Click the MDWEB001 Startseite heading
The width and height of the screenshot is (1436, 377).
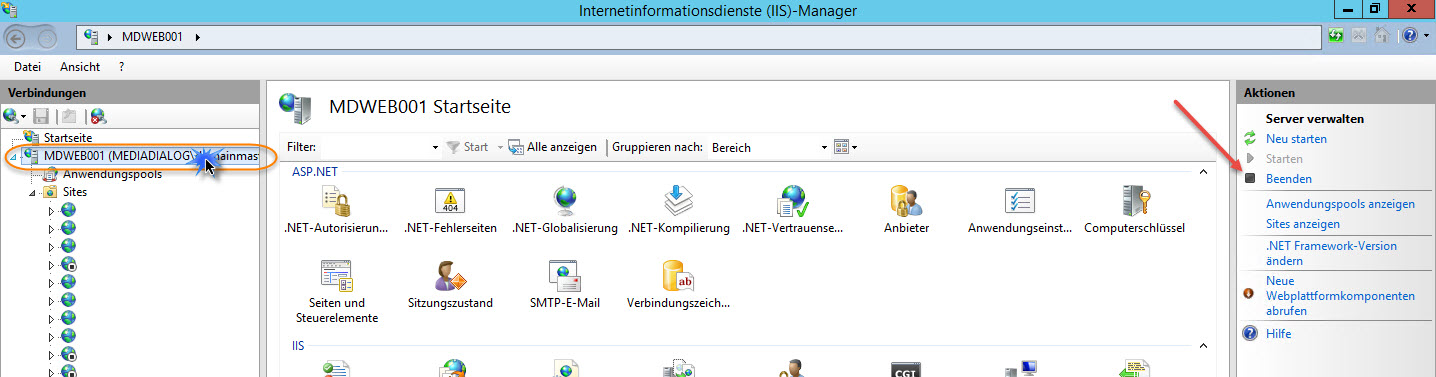[x=420, y=106]
